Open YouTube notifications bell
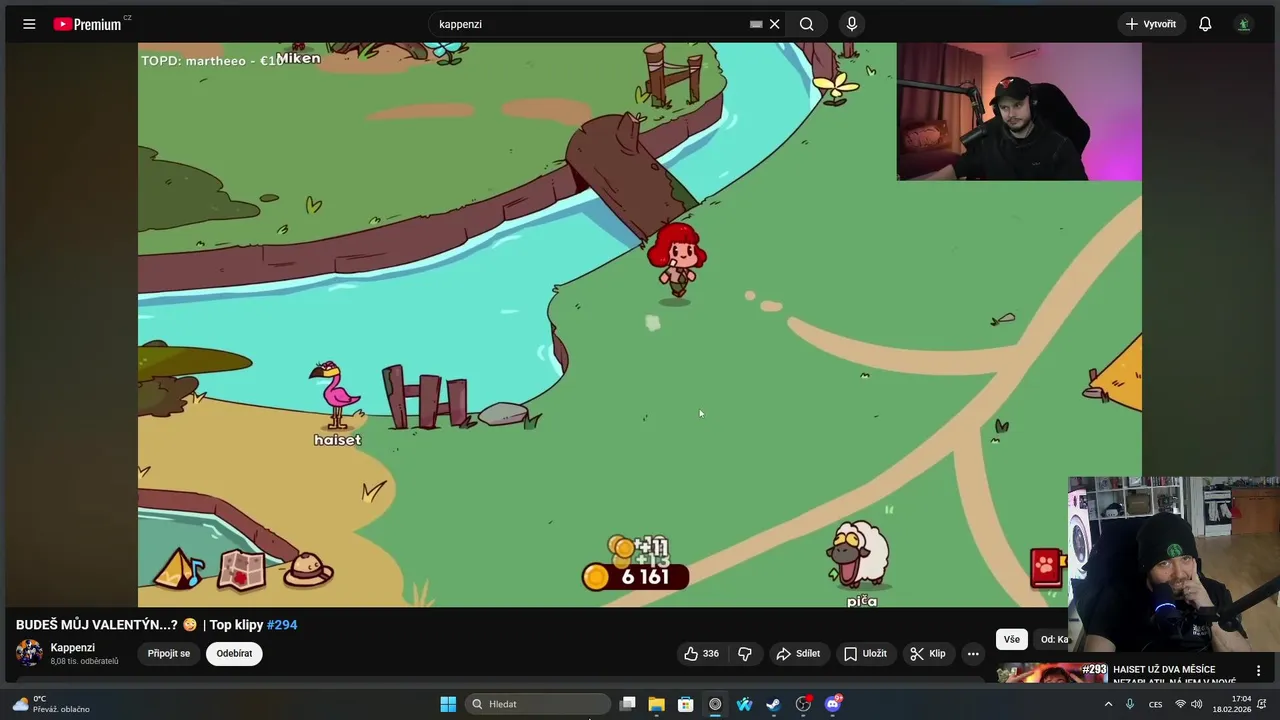This screenshot has width=1280, height=720. pos(1205,24)
